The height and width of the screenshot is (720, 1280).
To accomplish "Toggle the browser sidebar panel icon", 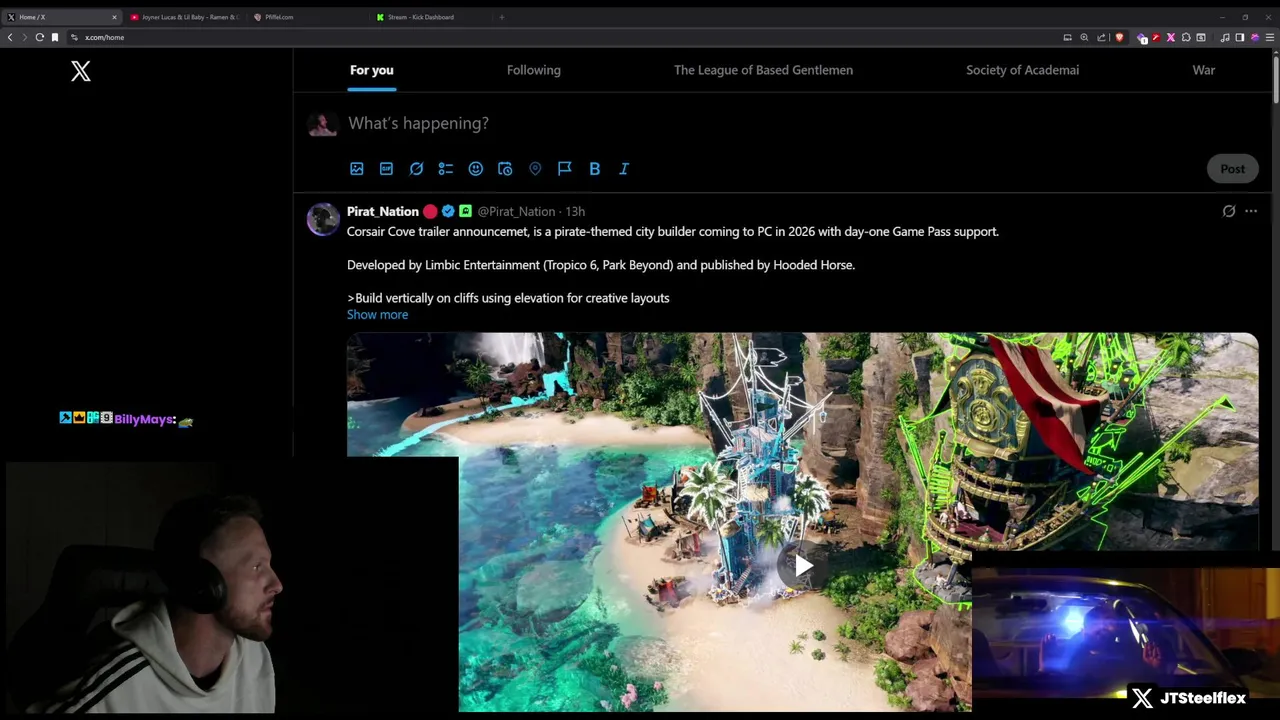I will [x=1240, y=37].
